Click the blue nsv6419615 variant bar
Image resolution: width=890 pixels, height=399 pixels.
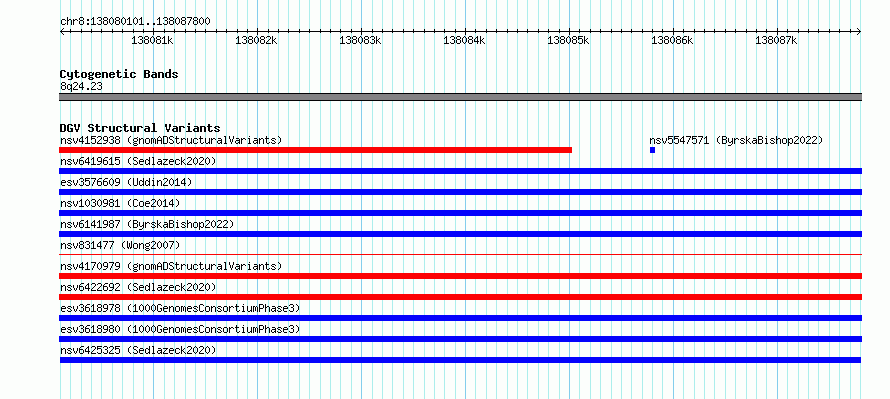click(460, 171)
